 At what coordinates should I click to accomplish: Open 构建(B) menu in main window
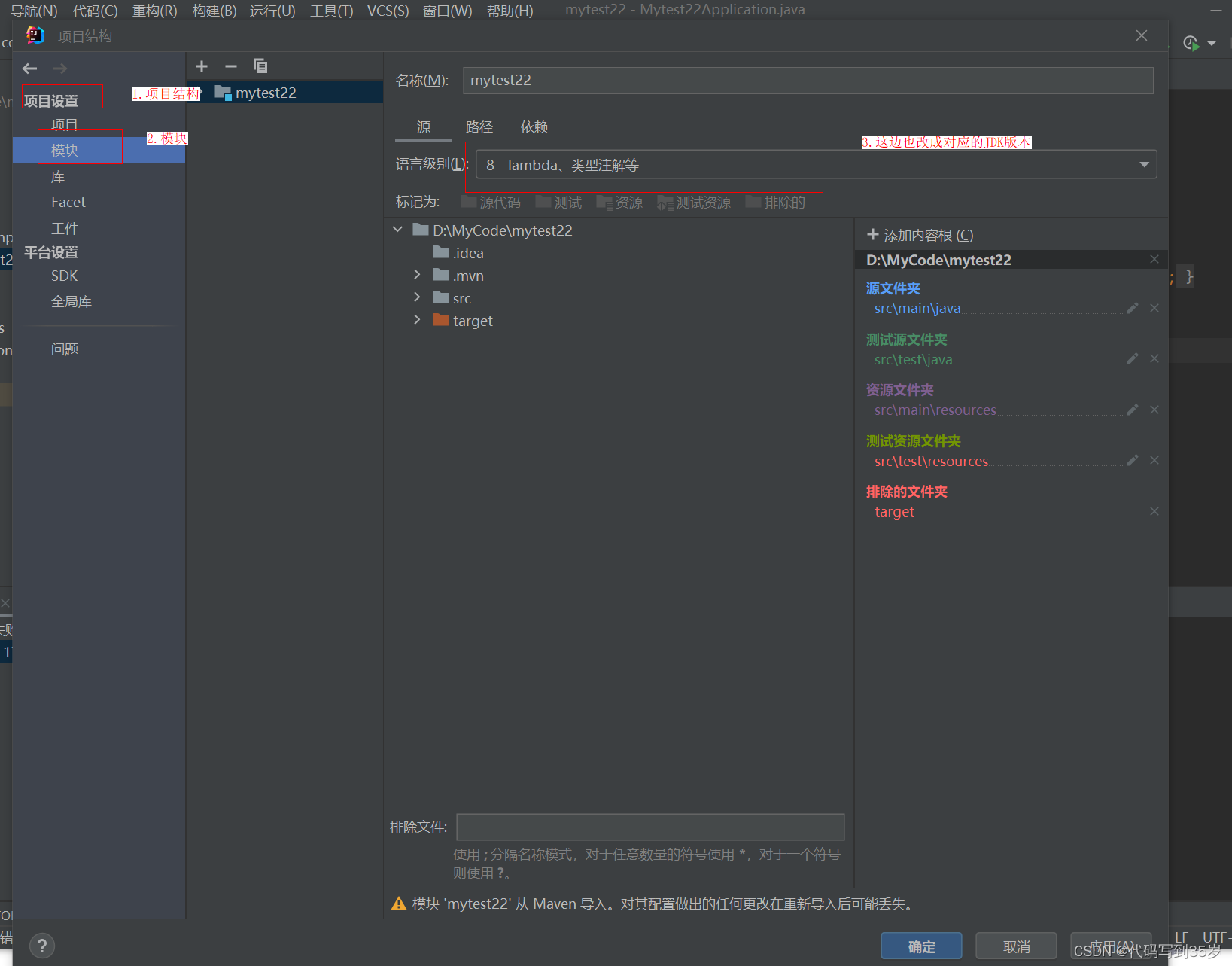click(x=214, y=11)
